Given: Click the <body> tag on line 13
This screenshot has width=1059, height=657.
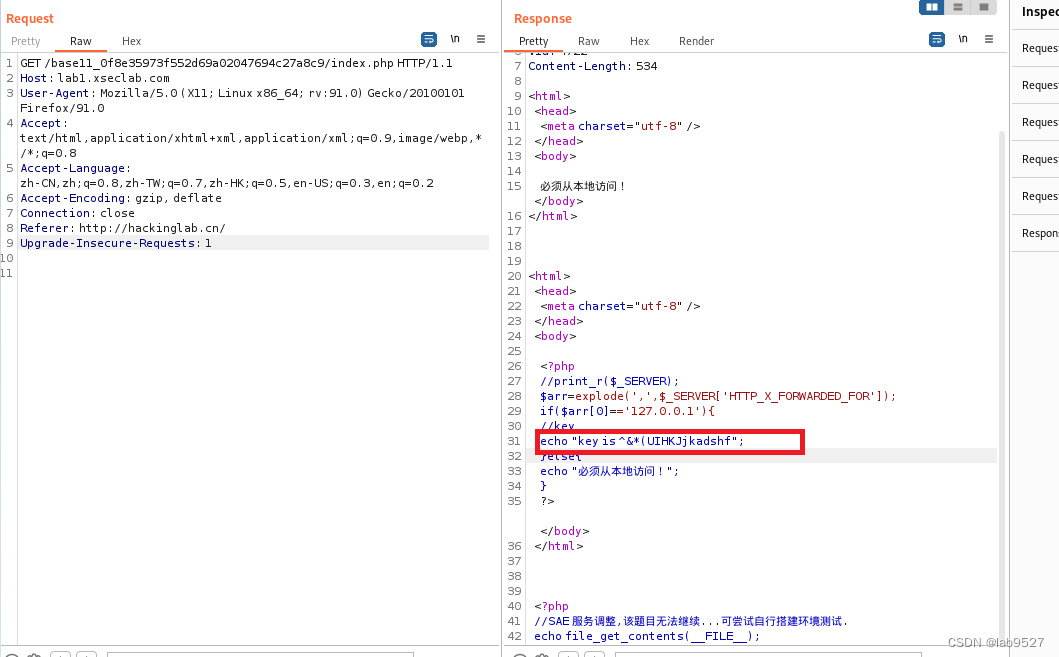Looking at the screenshot, I should pos(555,156).
